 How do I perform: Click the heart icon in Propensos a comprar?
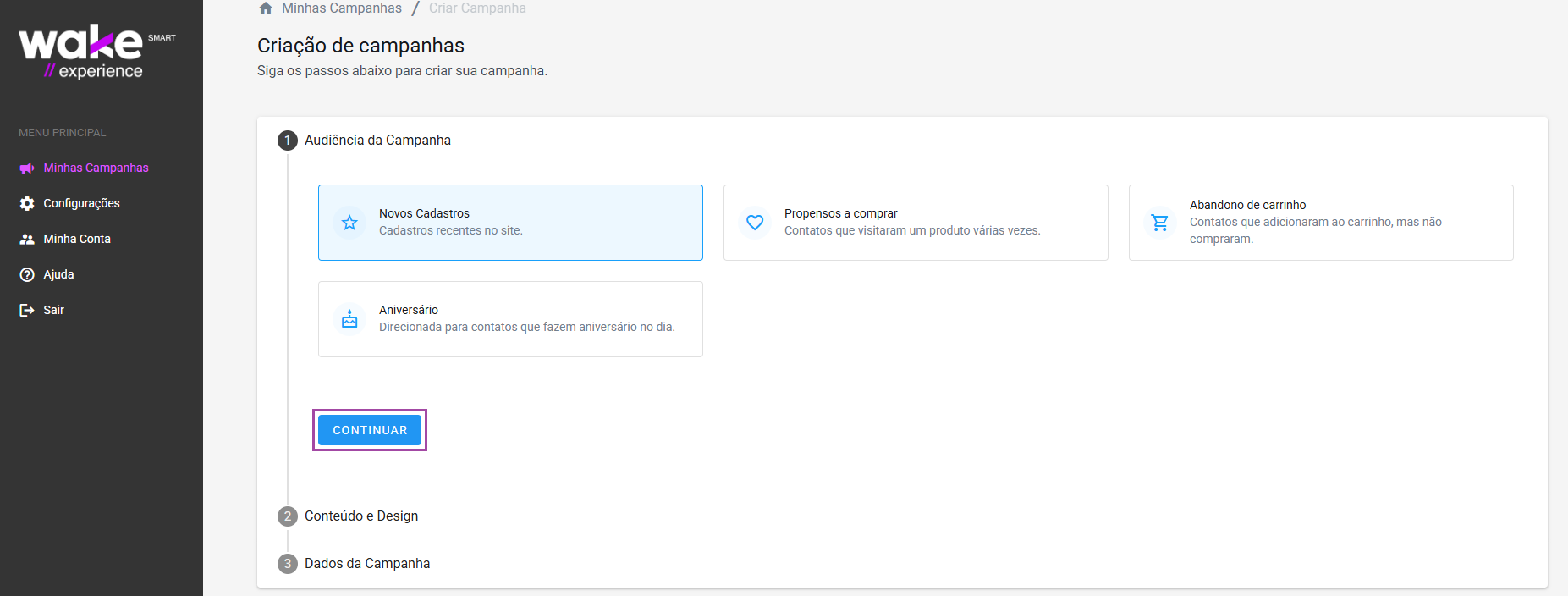click(755, 223)
